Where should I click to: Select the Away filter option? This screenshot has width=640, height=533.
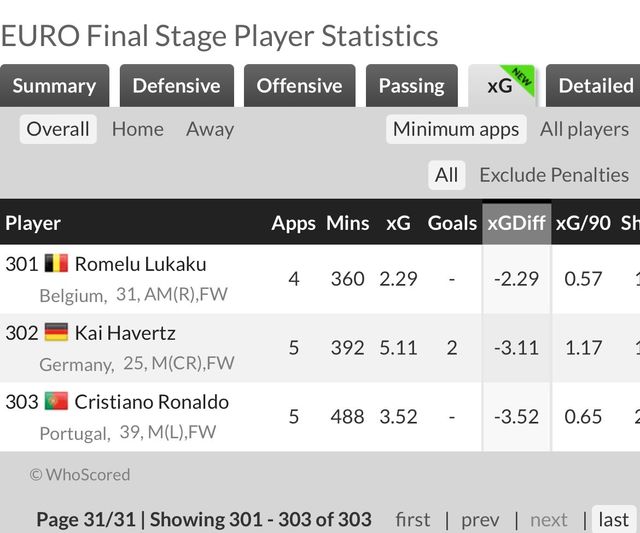coord(210,129)
